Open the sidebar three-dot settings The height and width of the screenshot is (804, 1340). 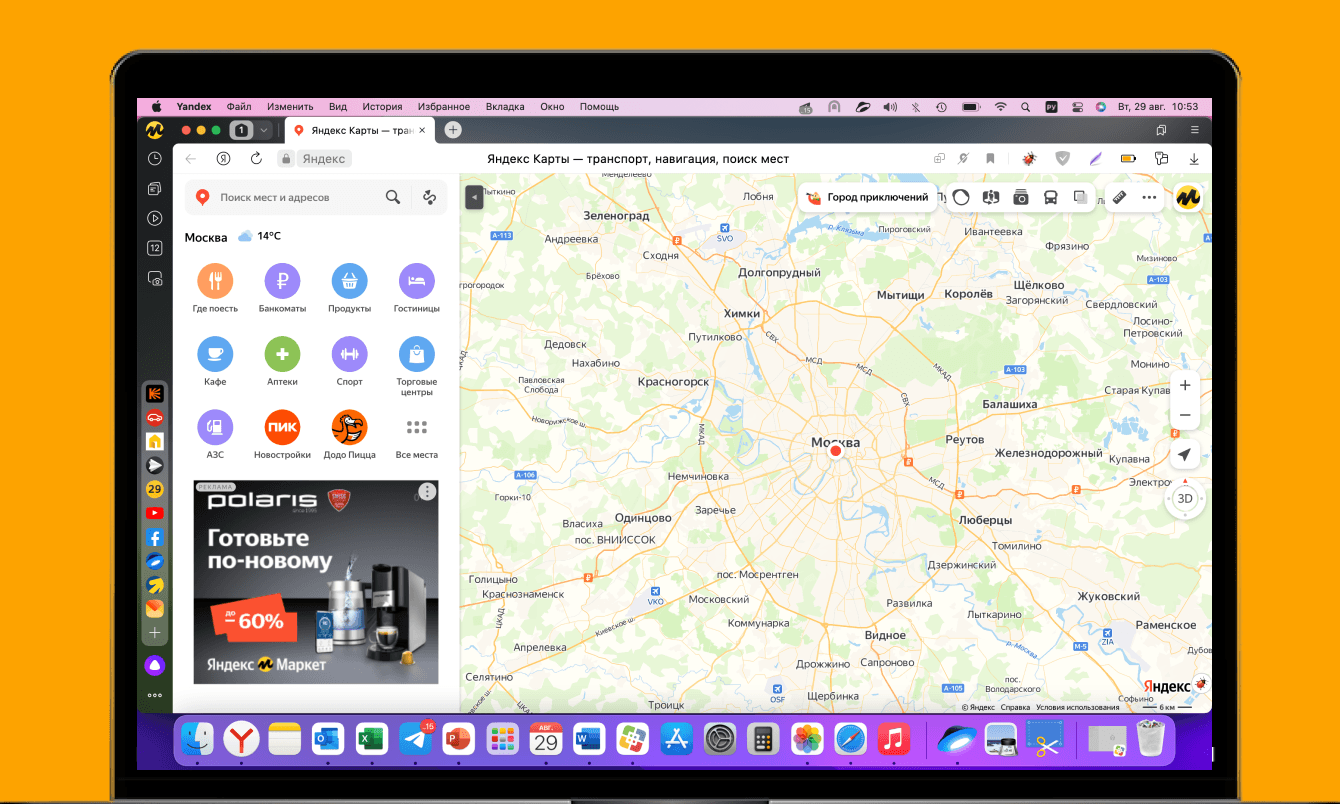[x=155, y=695]
